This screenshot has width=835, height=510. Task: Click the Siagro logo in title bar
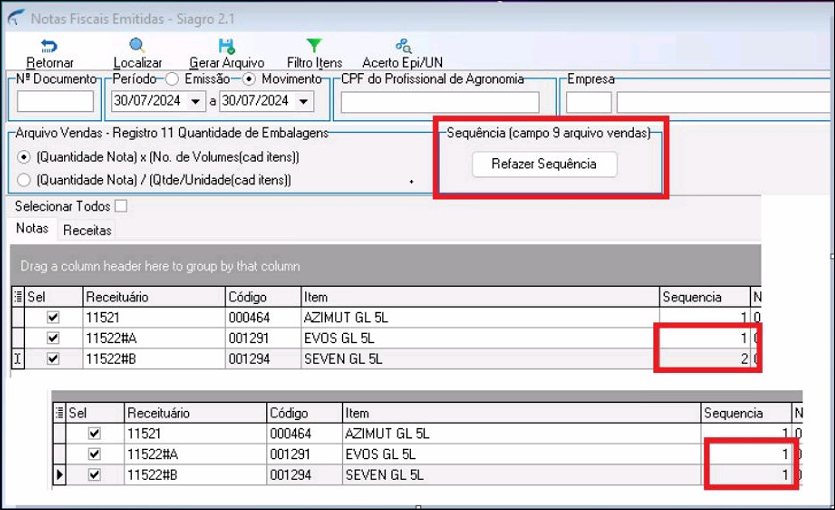tap(15, 18)
